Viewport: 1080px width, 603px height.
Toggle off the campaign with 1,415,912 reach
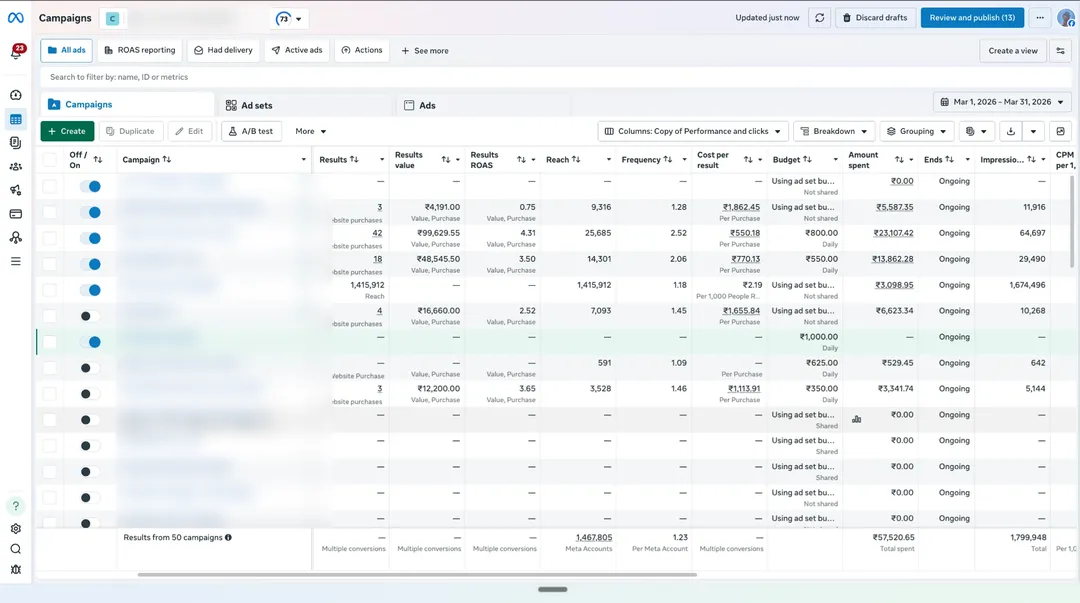[90, 290]
